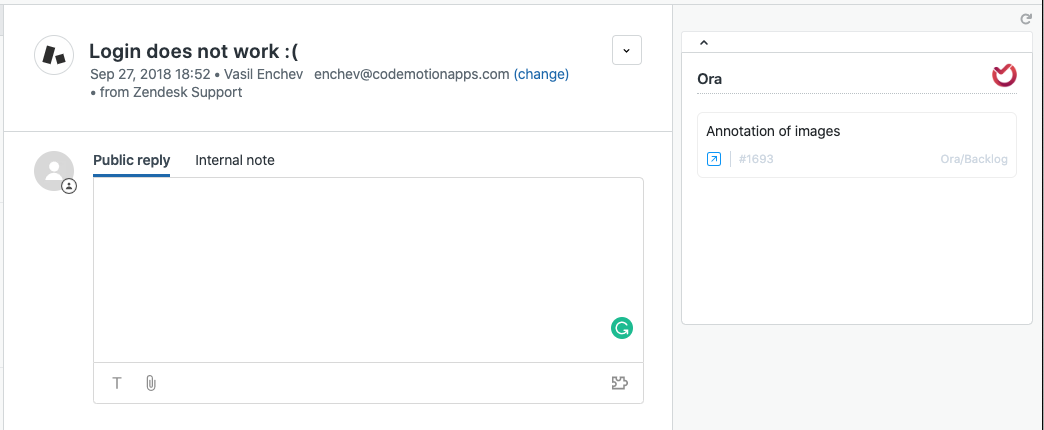The height and width of the screenshot is (430, 1044).
Task: Open the ticket options dropdown arrow
Action: tap(626, 50)
